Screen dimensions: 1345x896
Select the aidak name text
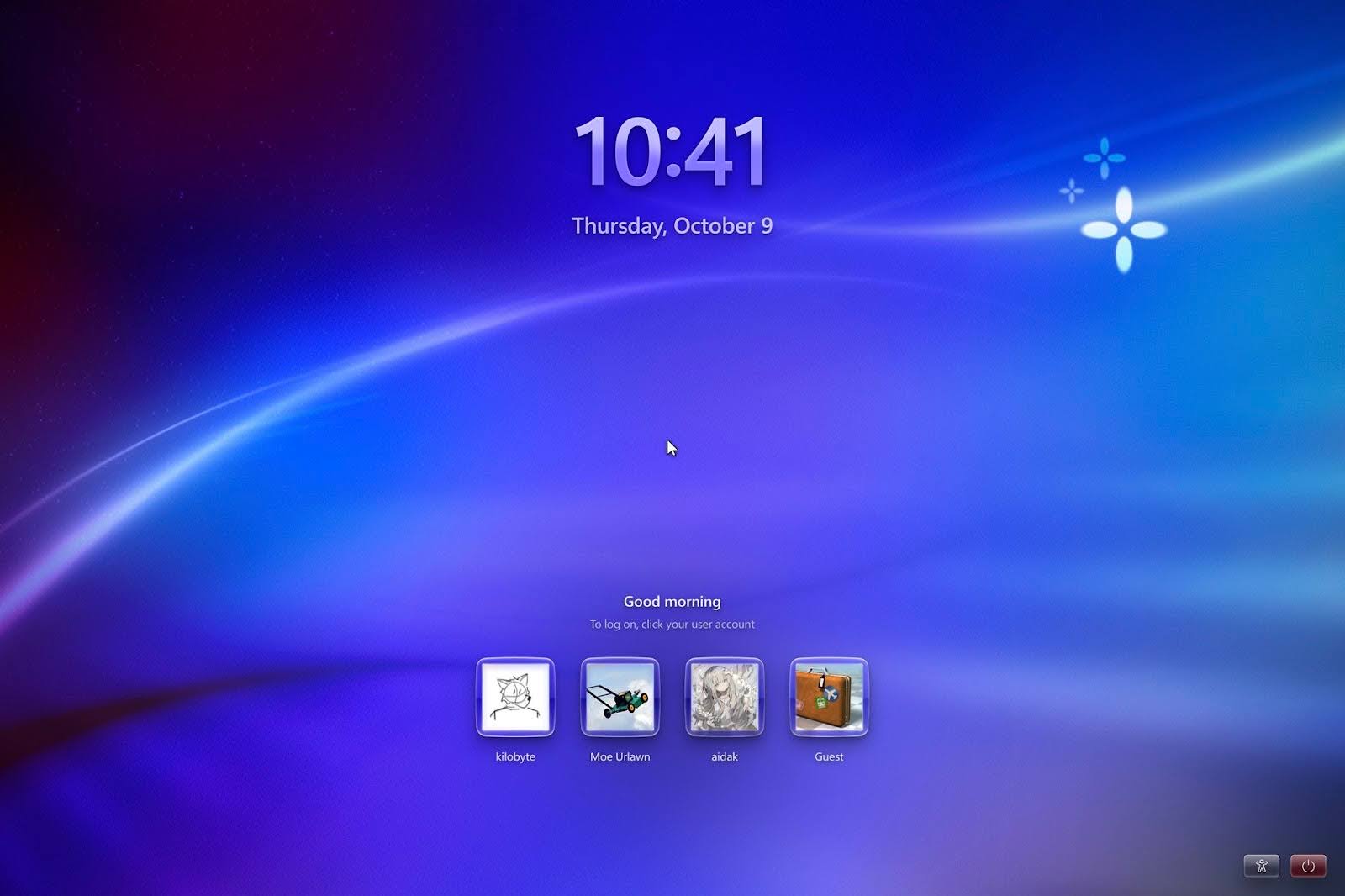click(725, 756)
